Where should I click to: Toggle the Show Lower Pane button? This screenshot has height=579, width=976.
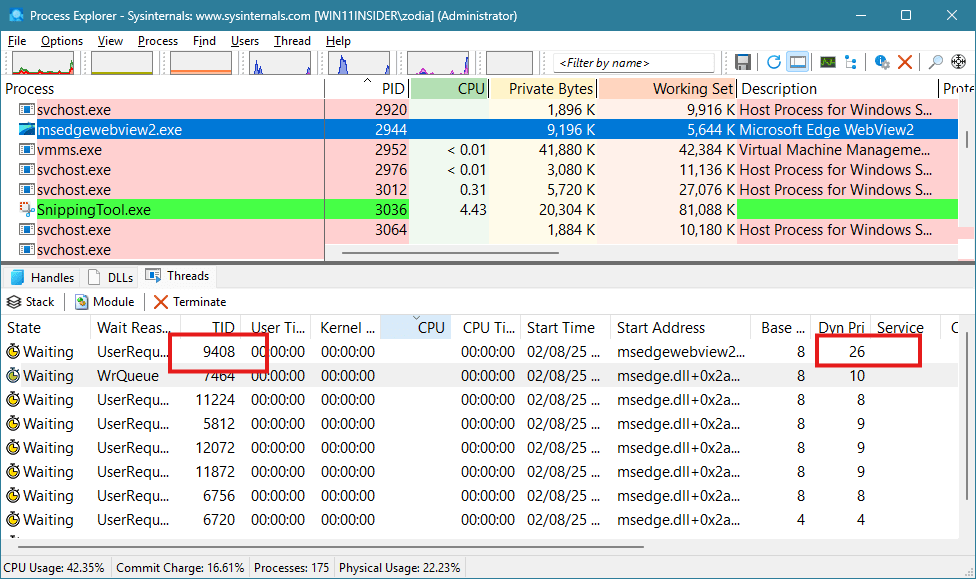click(x=797, y=62)
